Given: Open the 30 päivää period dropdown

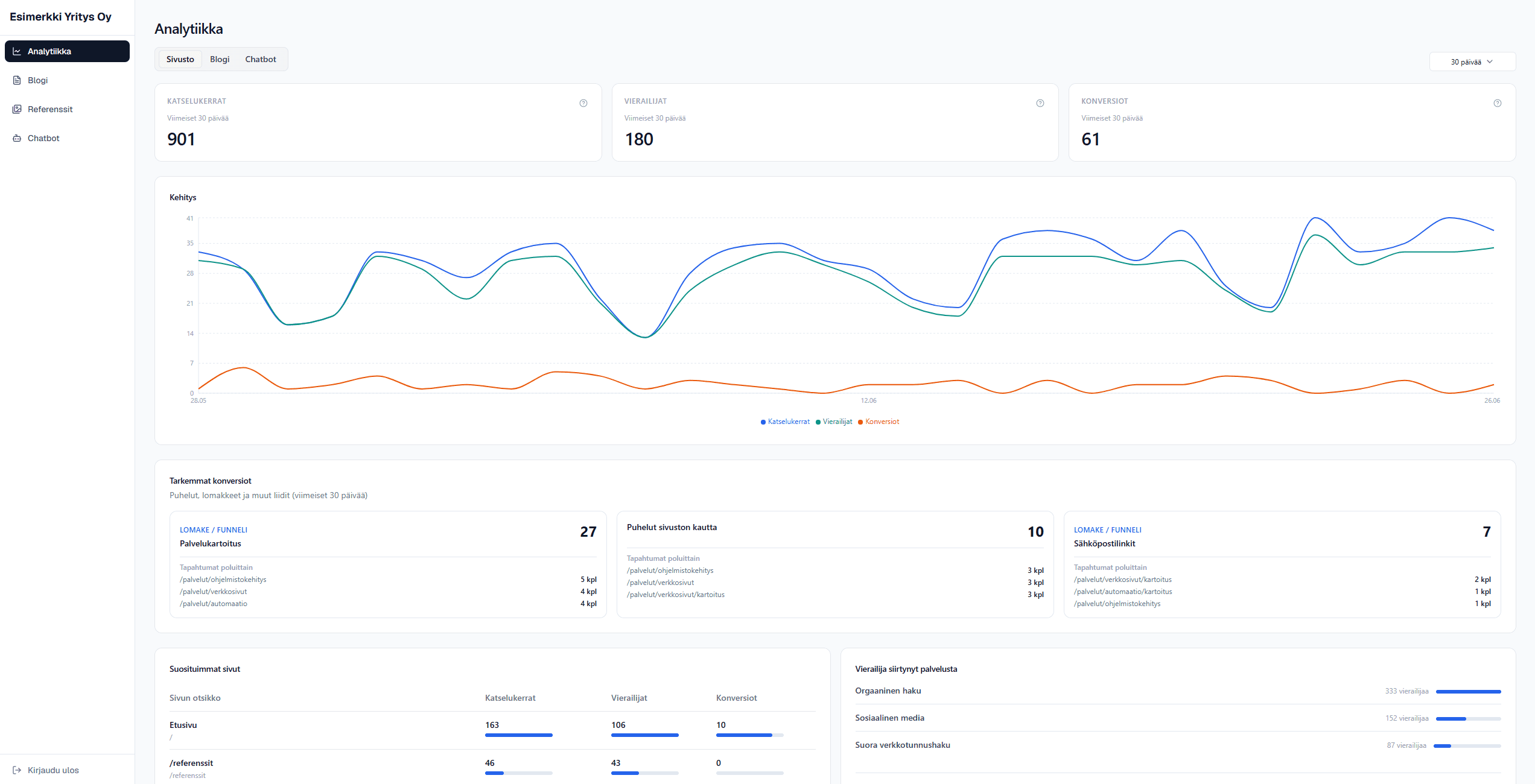Looking at the screenshot, I should point(1472,62).
